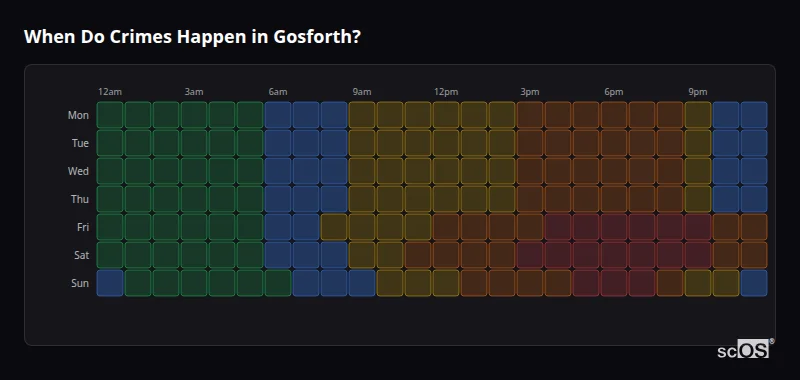
Task: Click the 6pm column label
Action: click(614, 92)
